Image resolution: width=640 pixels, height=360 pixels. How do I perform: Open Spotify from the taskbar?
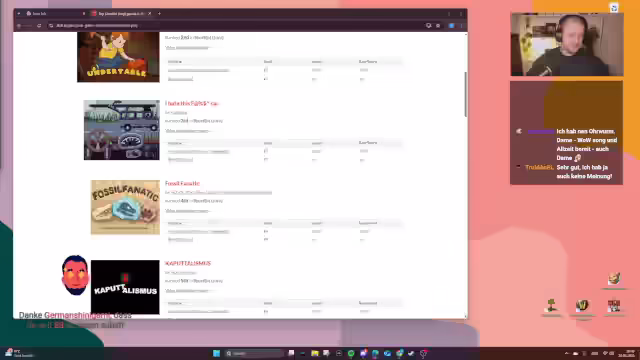pyautogui.click(x=351, y=353)
